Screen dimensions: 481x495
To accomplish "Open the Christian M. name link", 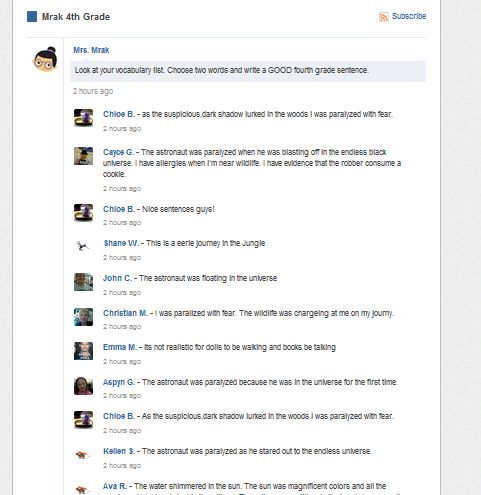I will (125, 313).
